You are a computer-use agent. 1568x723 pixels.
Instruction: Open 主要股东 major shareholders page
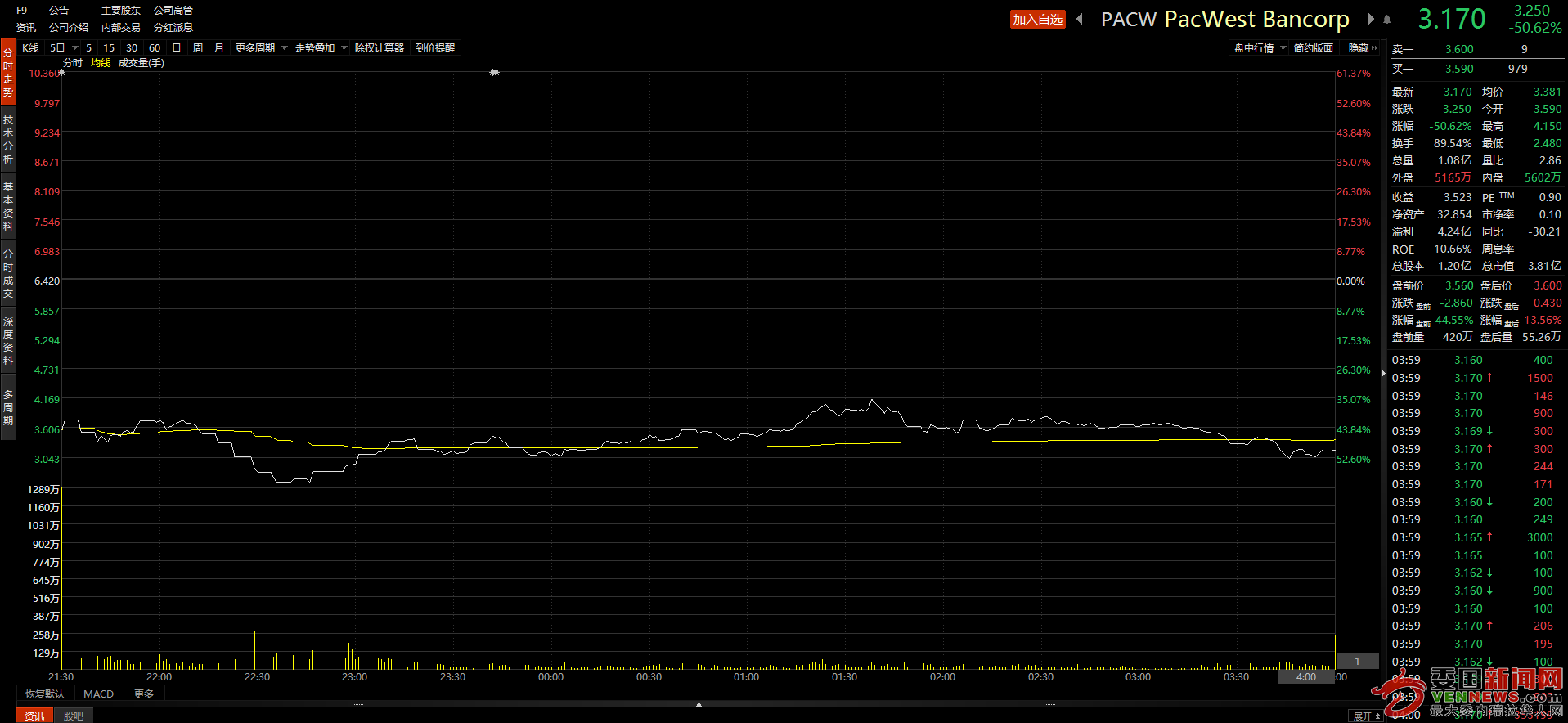(121, 11)
